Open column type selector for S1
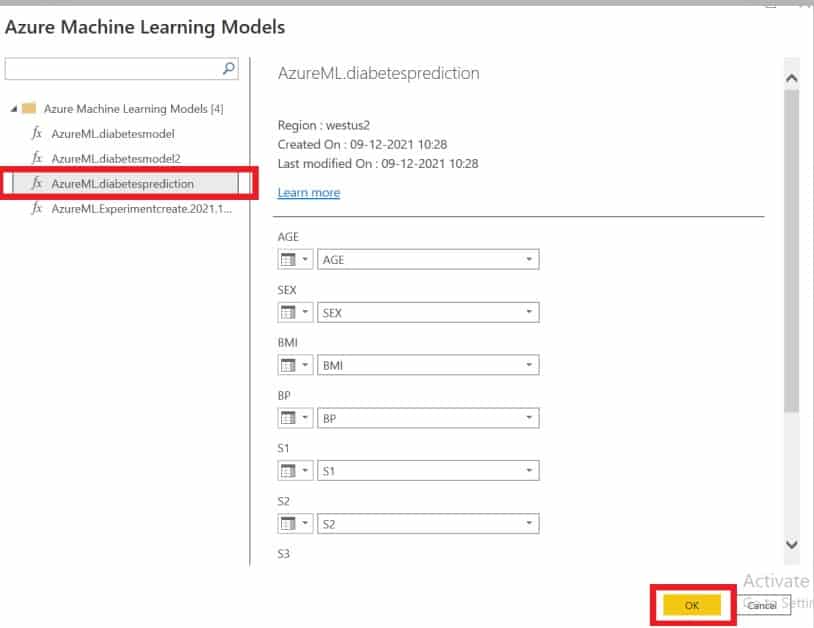Screen dimensions: 814x628 (295, 471)
